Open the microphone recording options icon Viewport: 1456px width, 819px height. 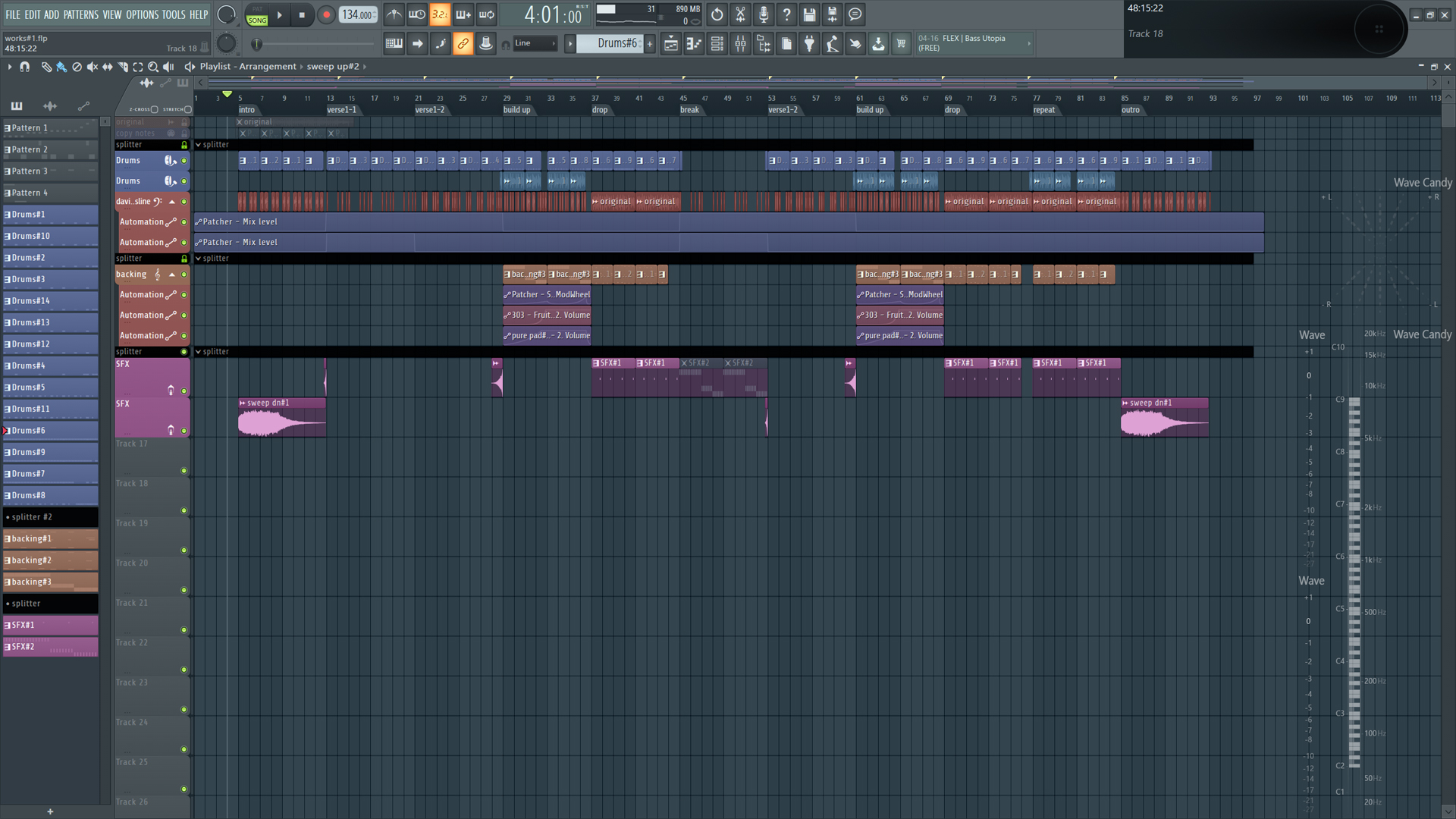[x=764, y=14]
